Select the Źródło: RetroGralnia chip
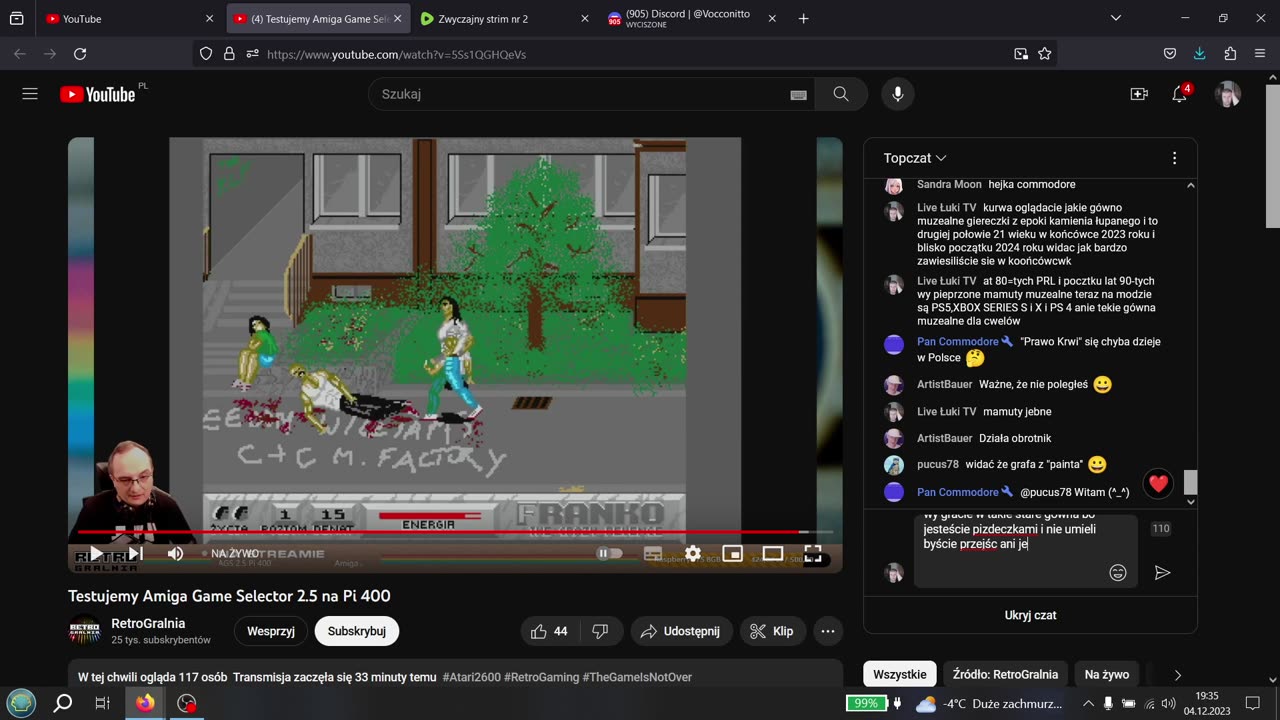This screenshot has width=1280, height=720. [1004, 675]
